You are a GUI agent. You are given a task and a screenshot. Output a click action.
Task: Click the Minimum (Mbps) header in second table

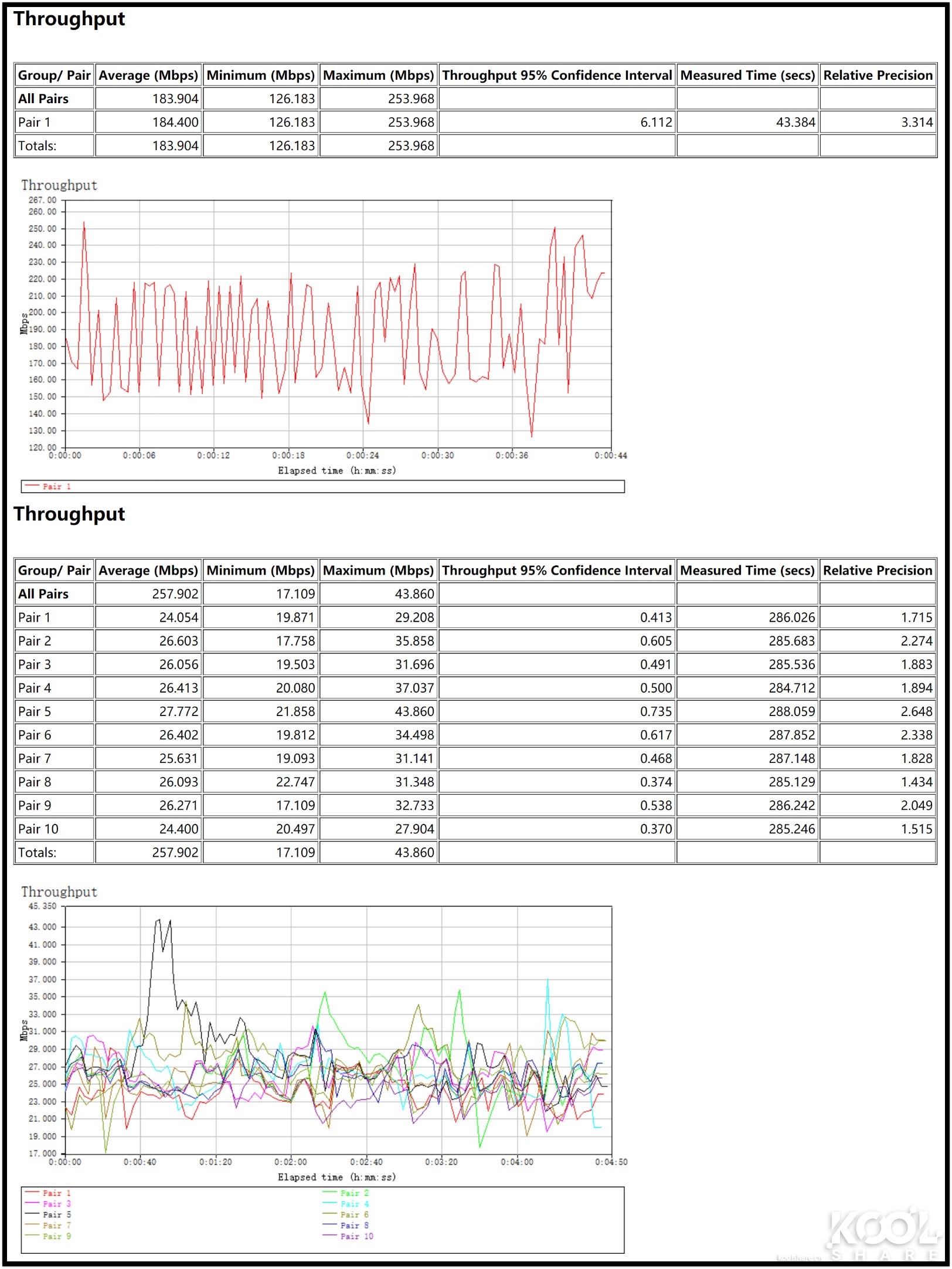[261, 571]
